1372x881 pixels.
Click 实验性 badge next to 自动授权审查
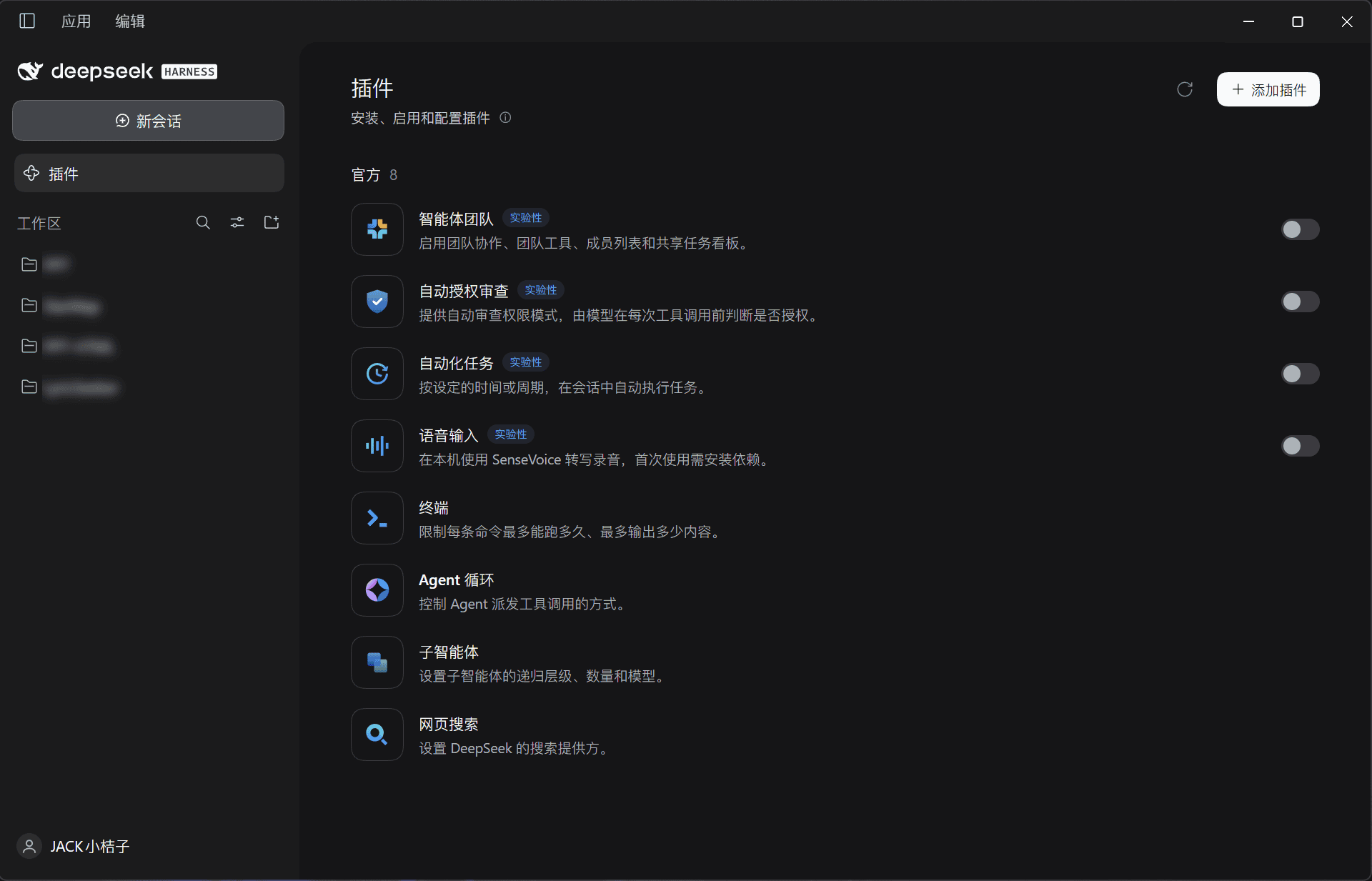[x=540, y=290]
